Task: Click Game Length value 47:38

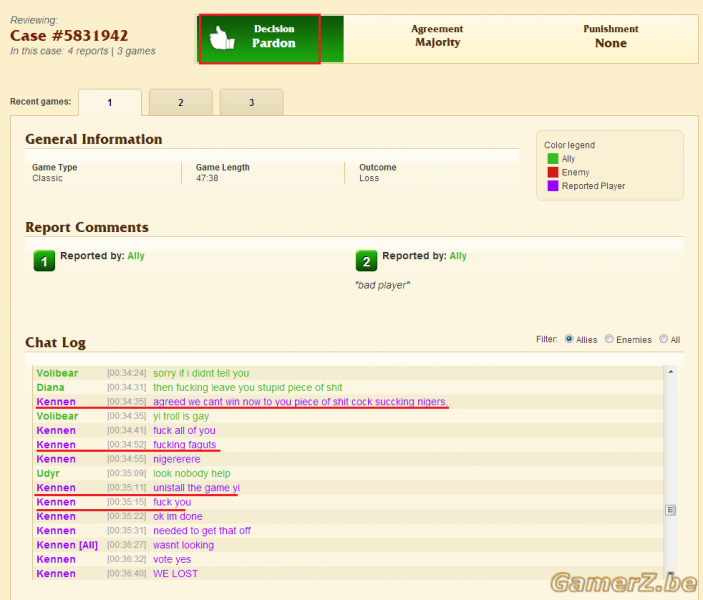Action: coord(207,178)
